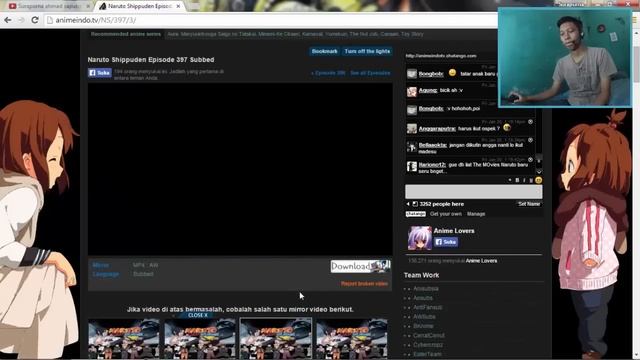Image resolution: width=640 pixels, height=360 pixels.
Task: Open the animeindo chatango URL link
Action: (x=441, y=56)
